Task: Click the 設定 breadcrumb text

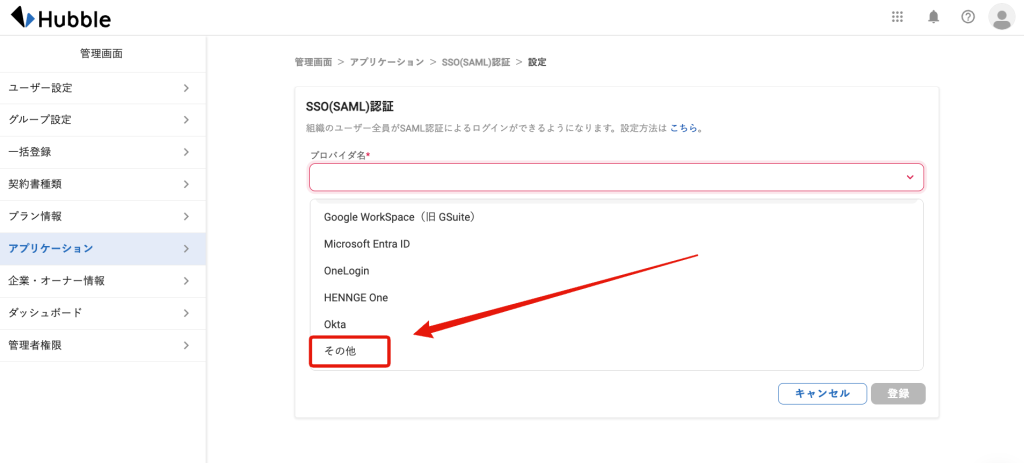Action: [x=537, y=63]
